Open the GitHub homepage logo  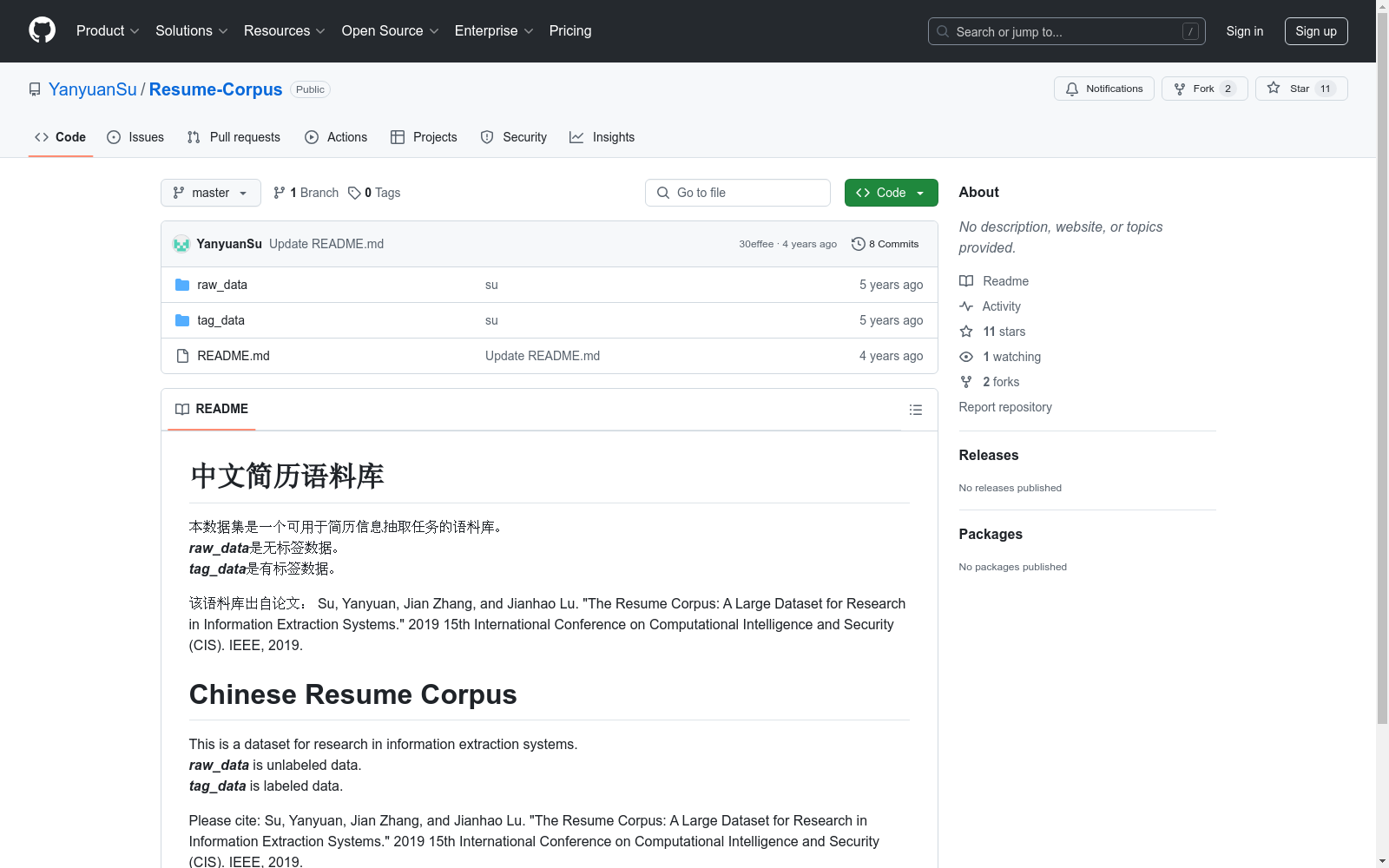42,30
